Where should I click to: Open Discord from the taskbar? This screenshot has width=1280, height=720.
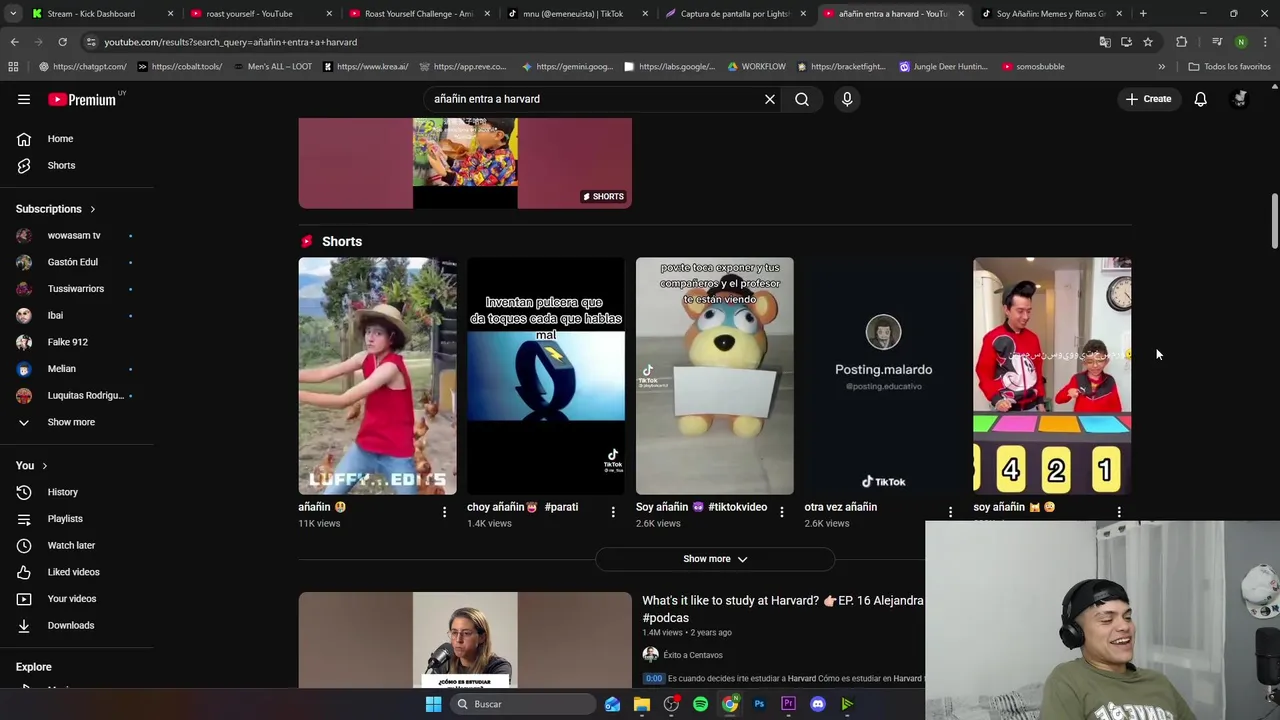(818, 704)
